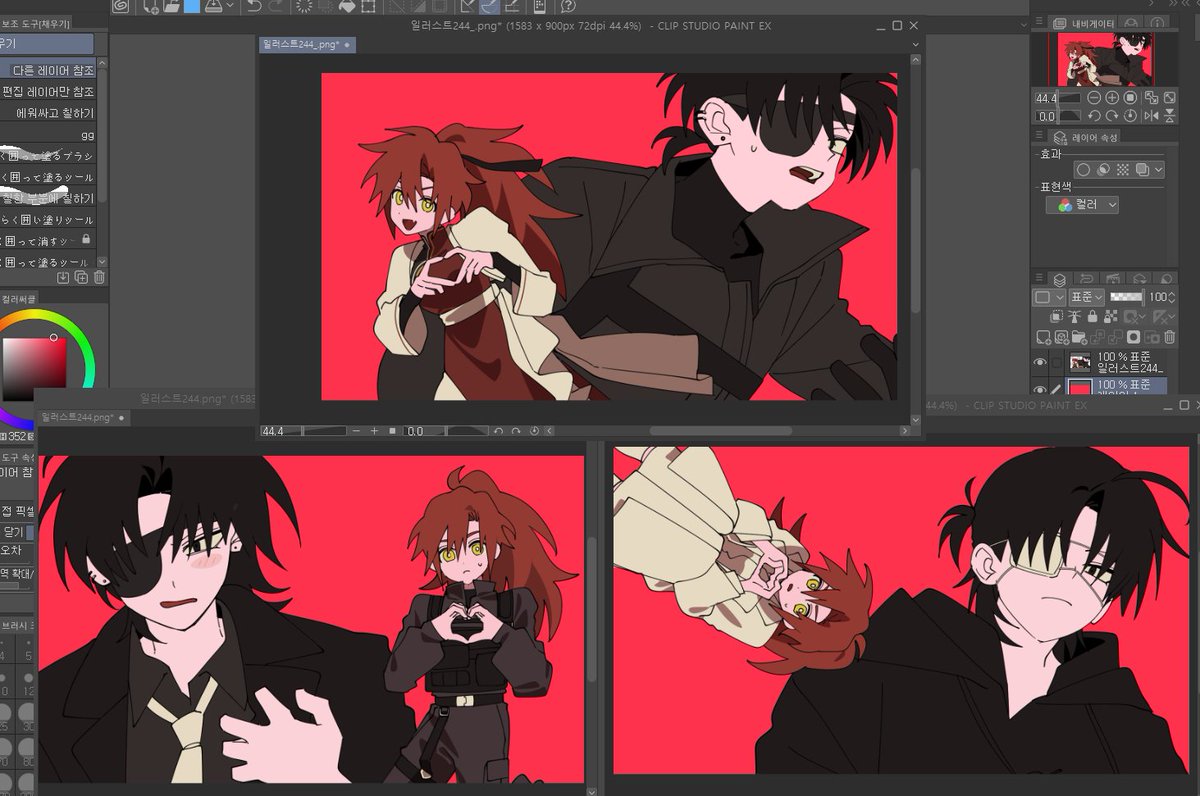1200x796 pixels.
Task: Select 에워싸고 칠하기 sub tool
Action: (x=48, y=113)
